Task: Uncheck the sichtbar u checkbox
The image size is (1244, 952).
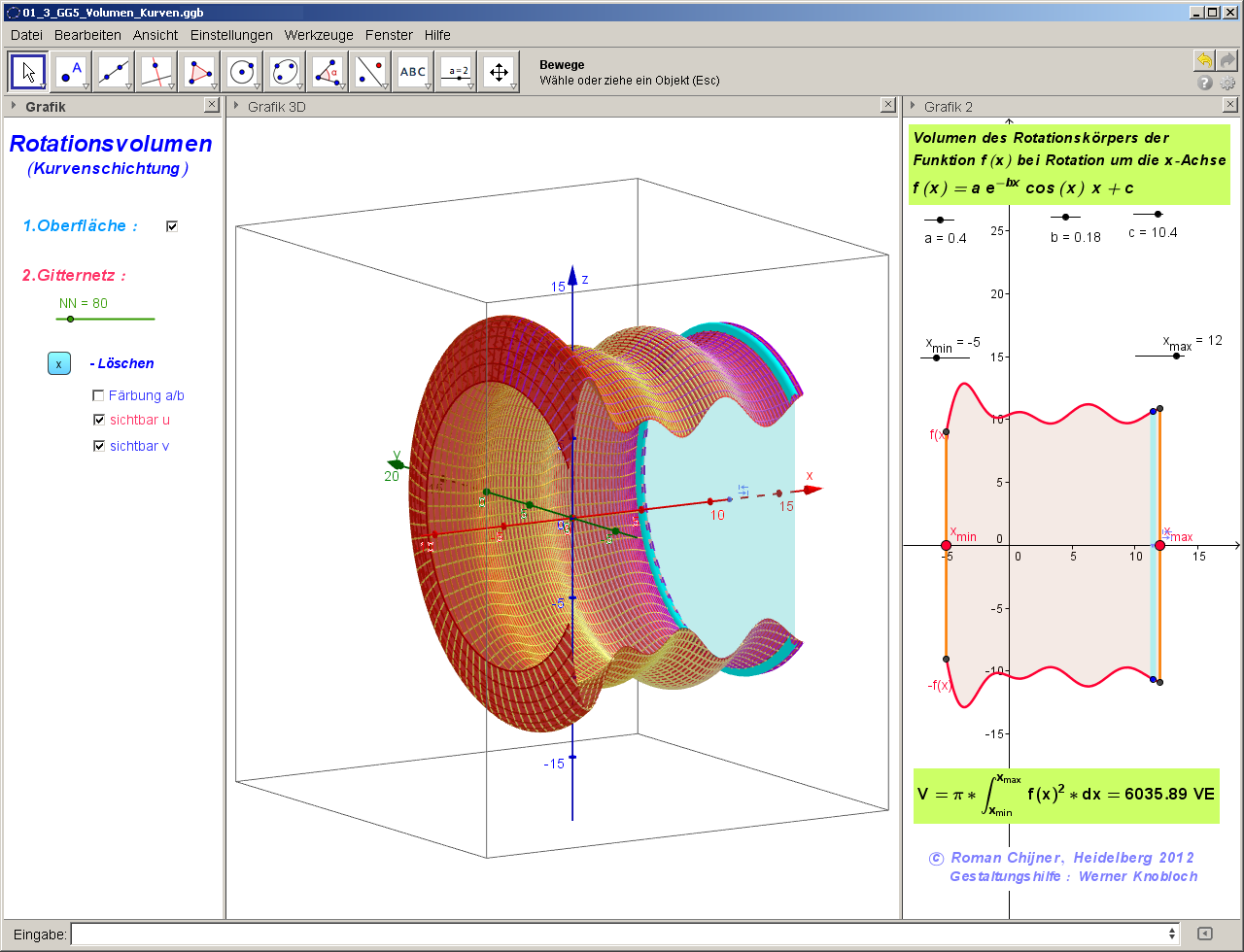Action: (x=98, y=420)
